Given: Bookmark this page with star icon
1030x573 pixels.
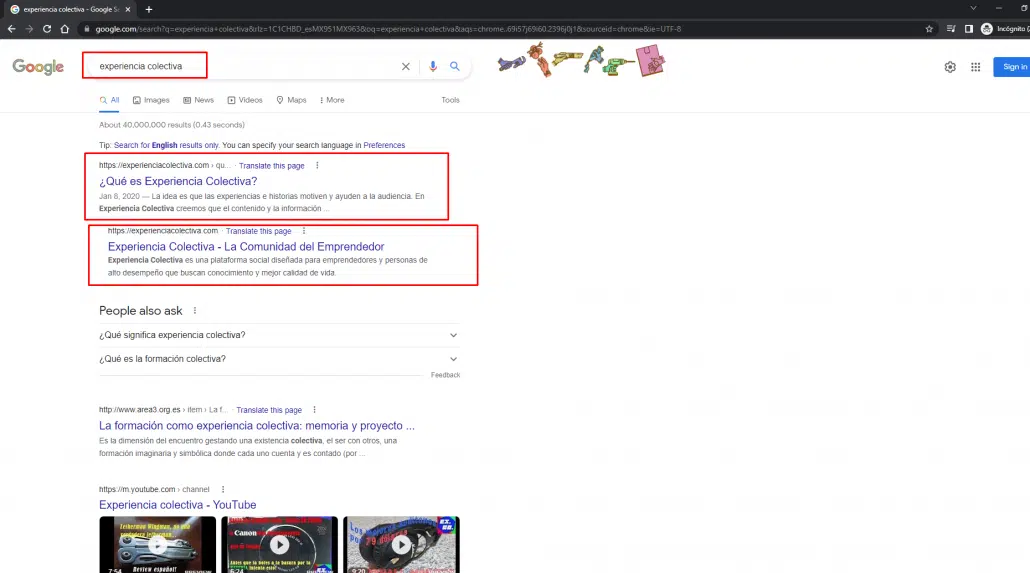Looking at the screenshot, I should click(929, 29).
